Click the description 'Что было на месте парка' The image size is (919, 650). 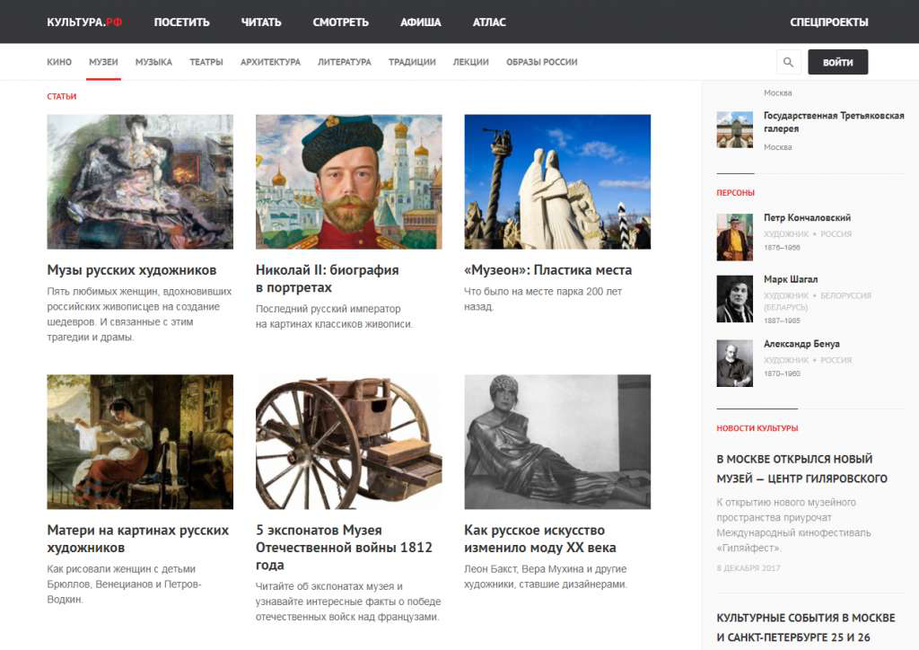click(x=543, y=299)
